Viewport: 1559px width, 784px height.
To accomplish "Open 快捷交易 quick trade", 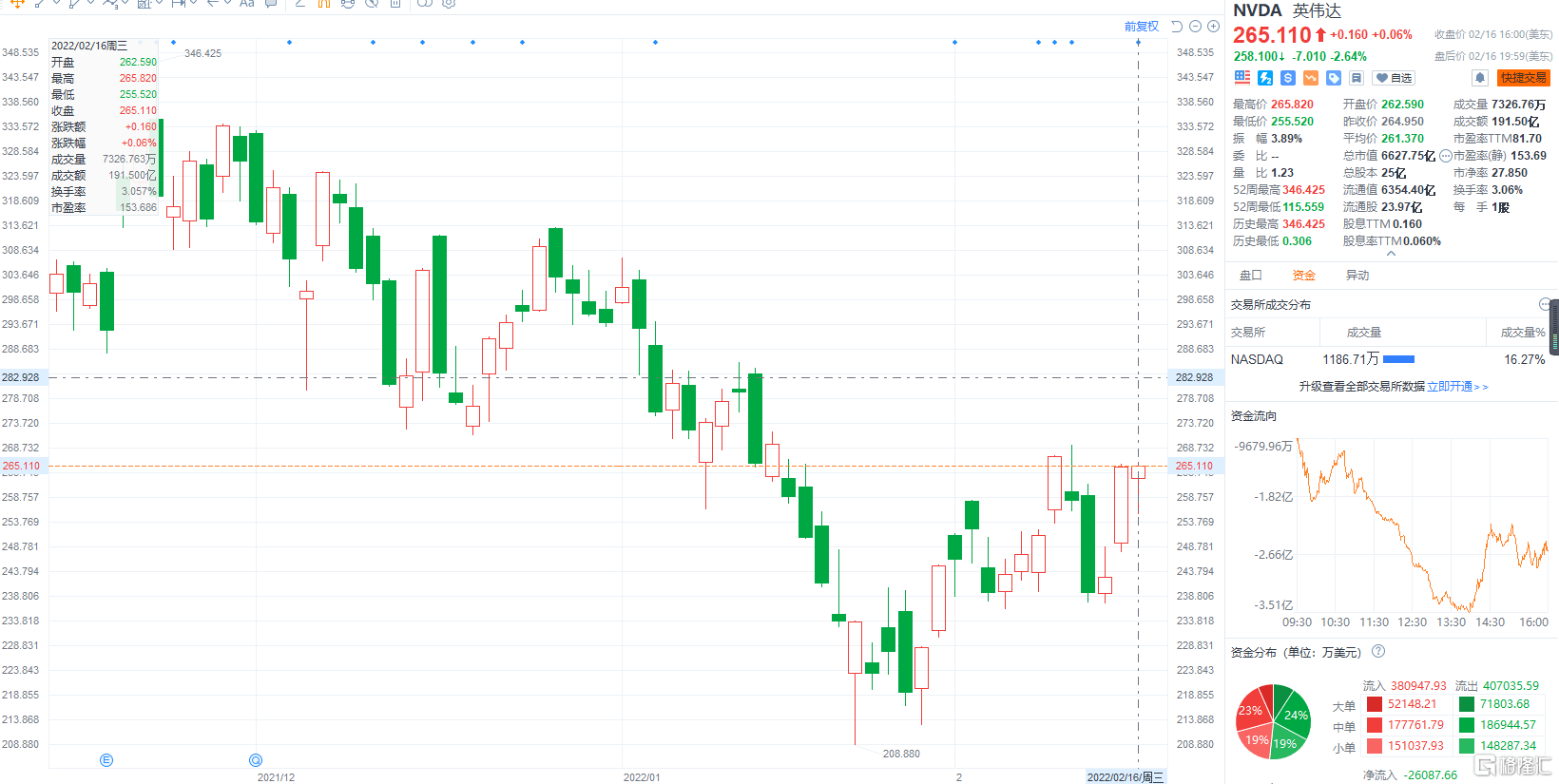I will click(1523, 78).
